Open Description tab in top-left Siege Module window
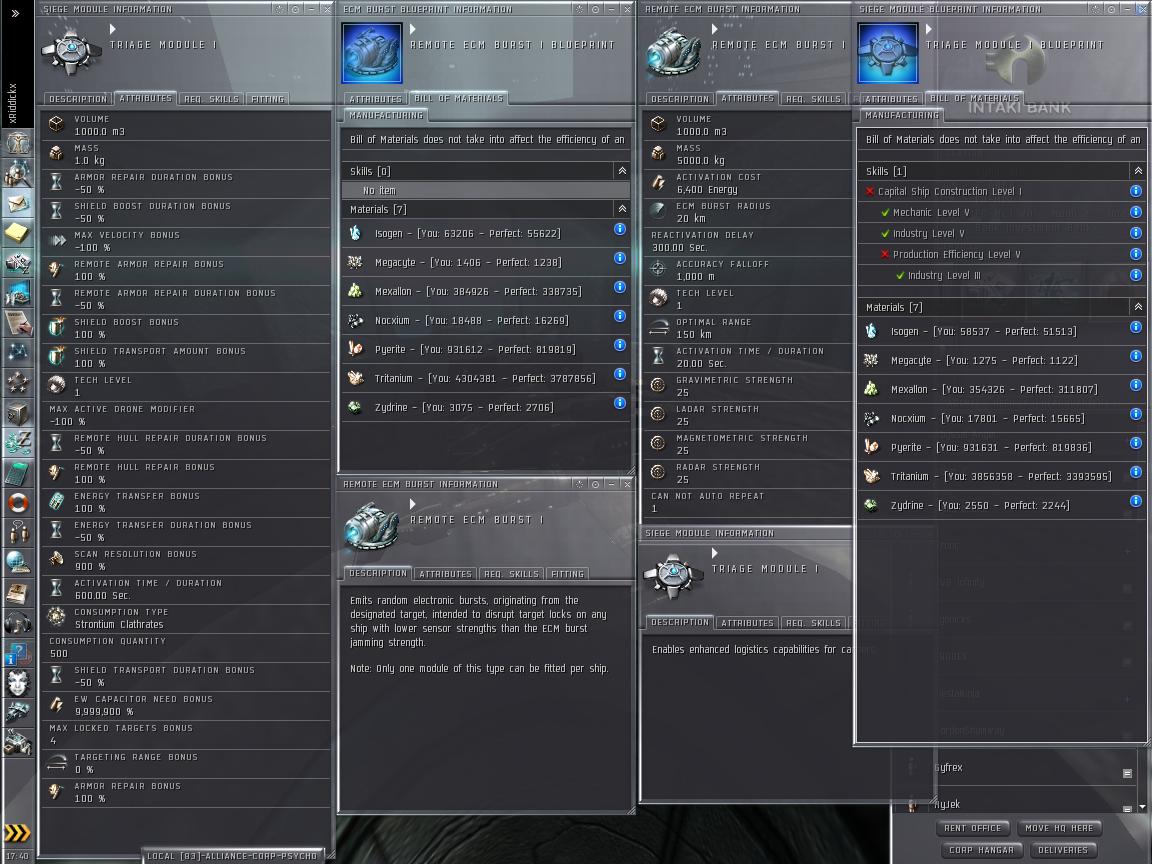 pyautogui.click(x=78, y=98)
